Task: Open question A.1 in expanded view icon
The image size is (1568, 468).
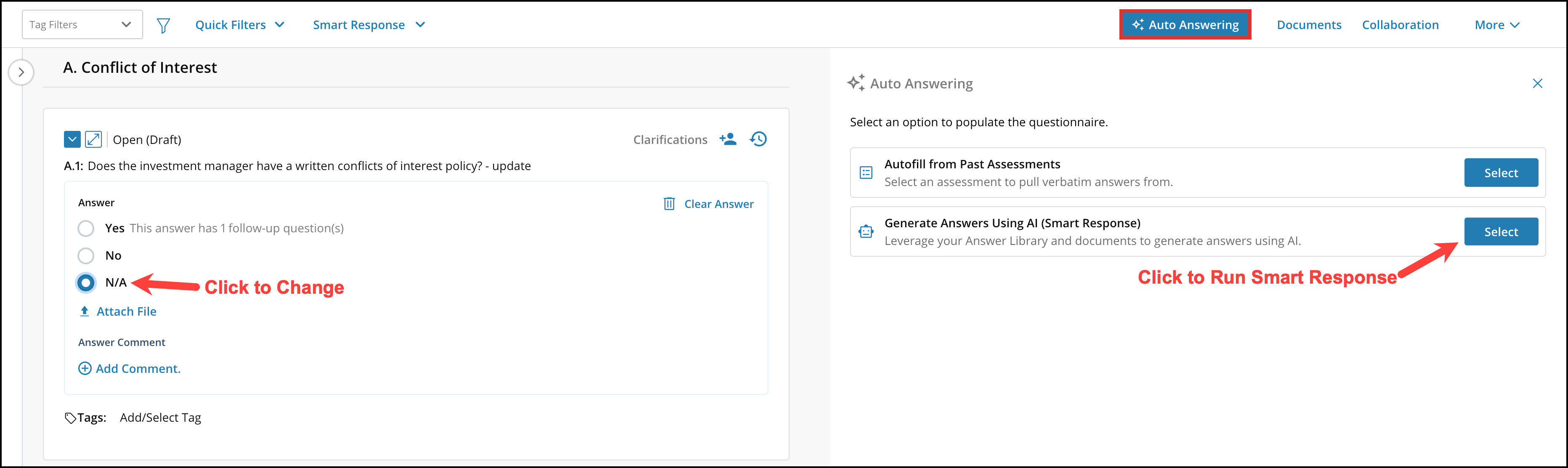Action: [x=93, y=139]
